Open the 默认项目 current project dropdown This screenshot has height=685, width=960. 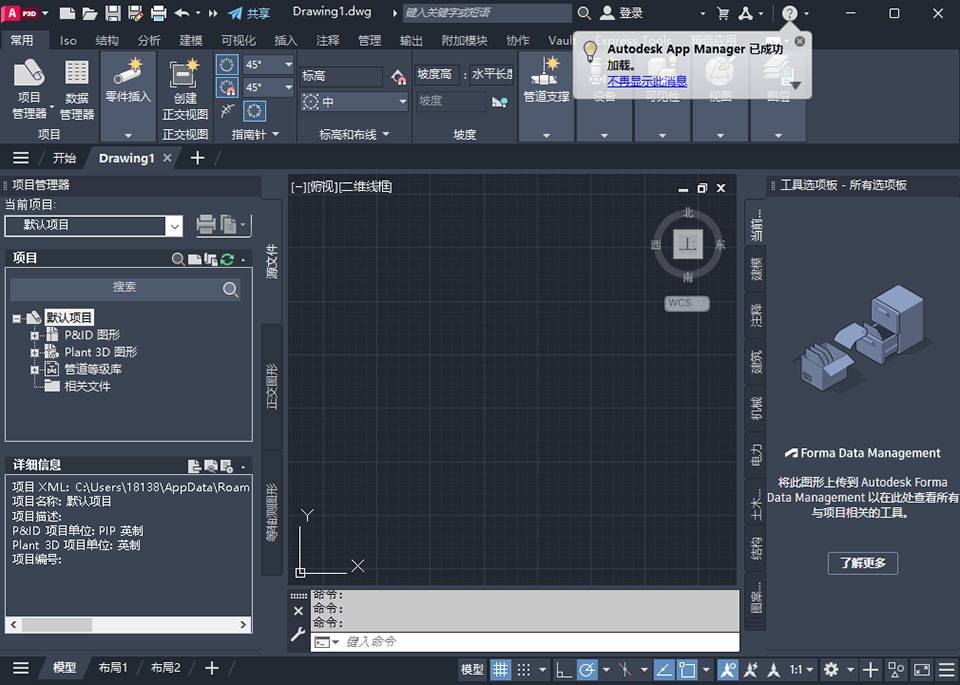(x=174, y=226)
